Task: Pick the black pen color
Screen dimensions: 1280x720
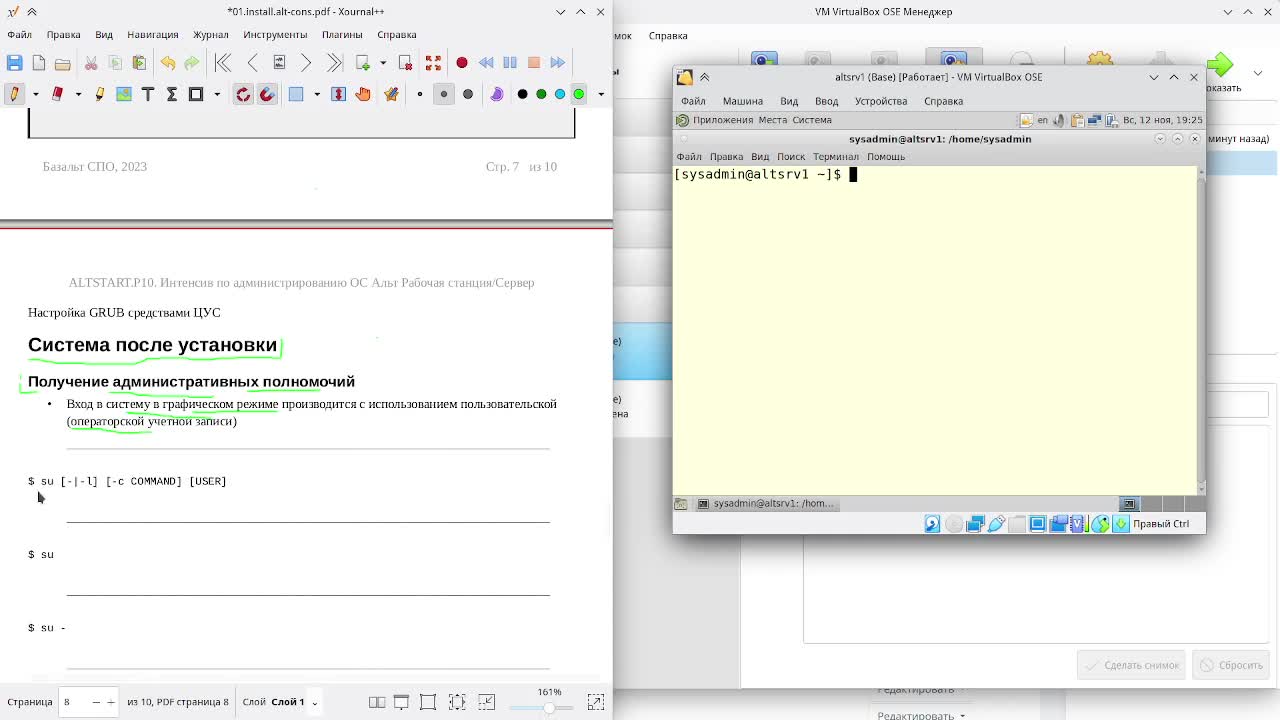Action: tap(522, 94)
